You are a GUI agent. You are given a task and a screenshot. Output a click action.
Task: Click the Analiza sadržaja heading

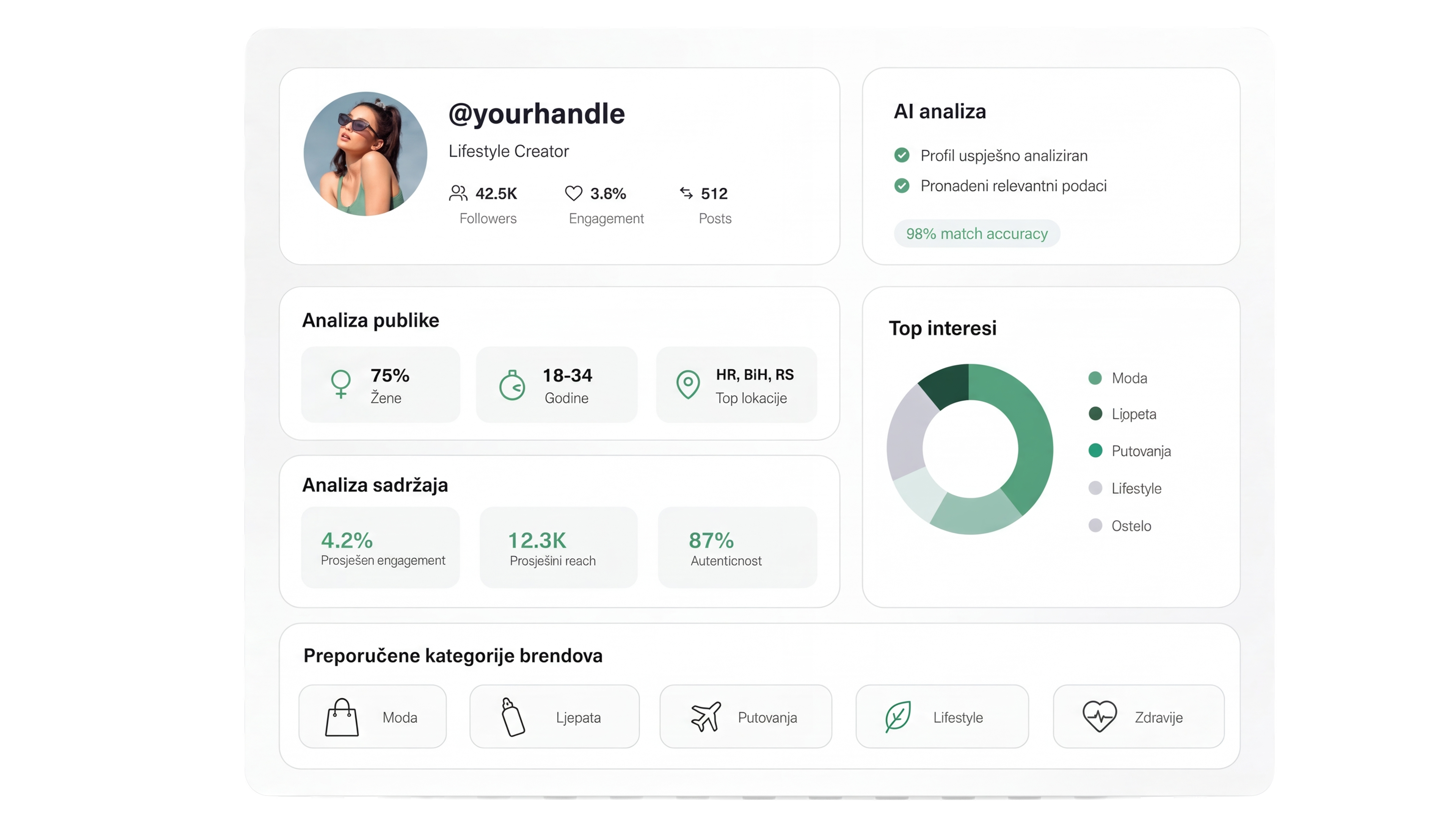(x=375, y=485)
